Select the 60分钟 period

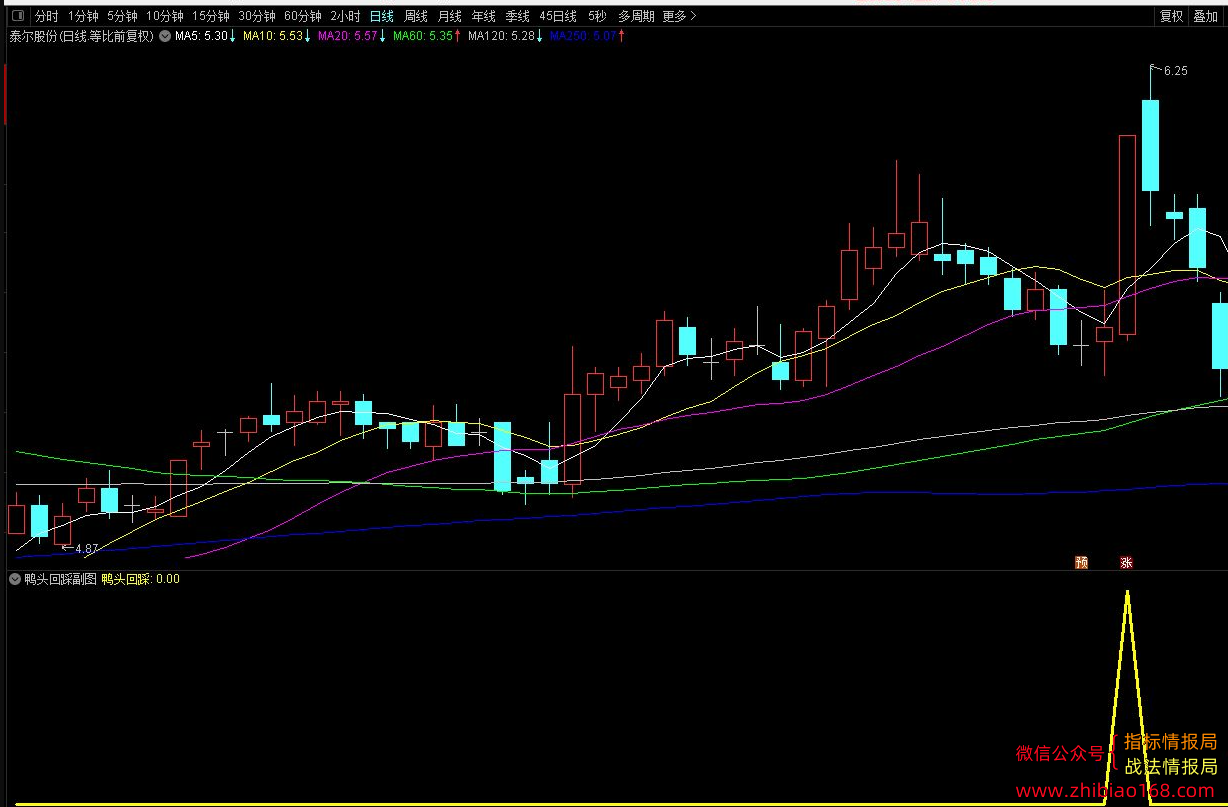[303, 16]
